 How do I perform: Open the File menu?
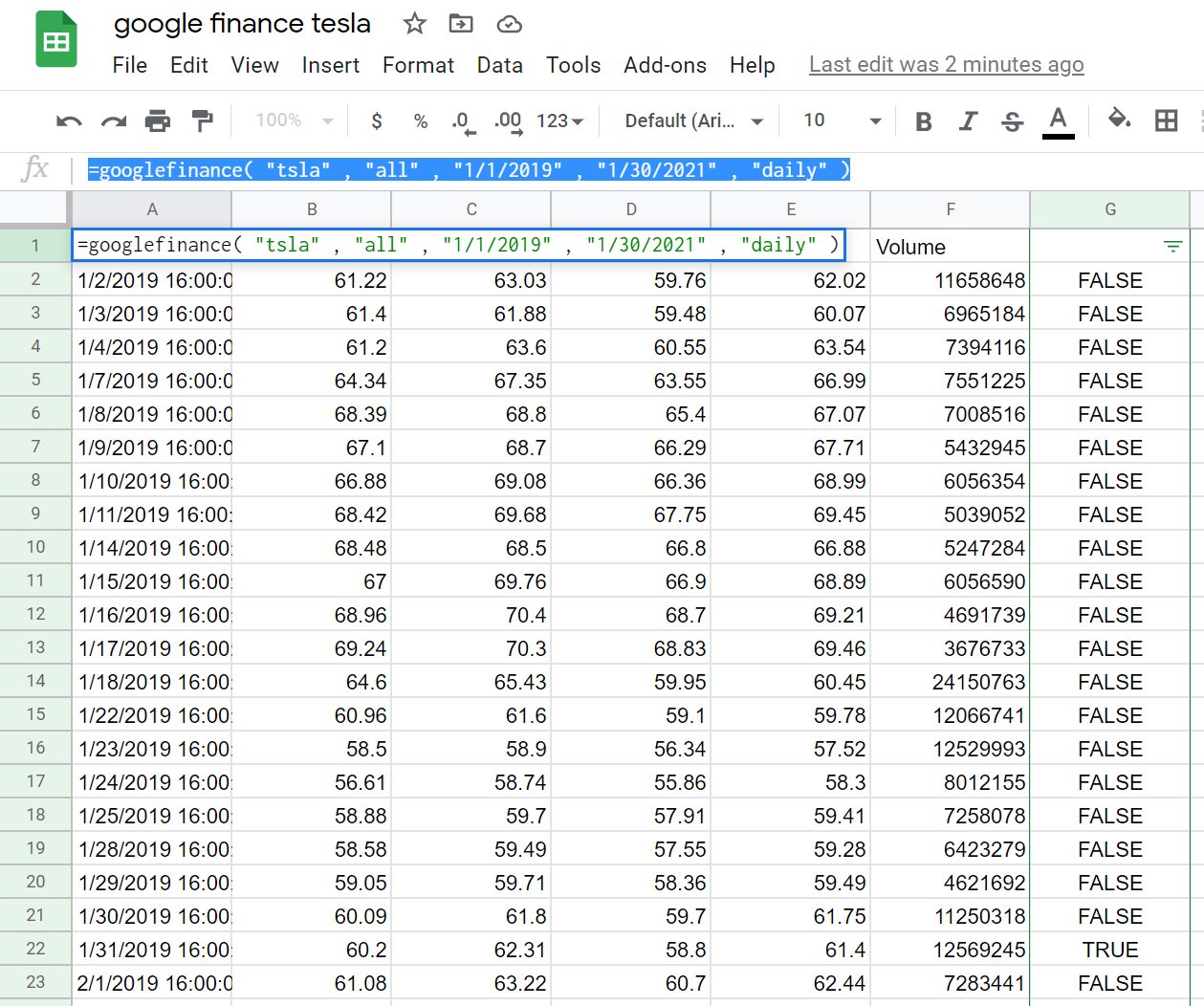tap(130, 65)
